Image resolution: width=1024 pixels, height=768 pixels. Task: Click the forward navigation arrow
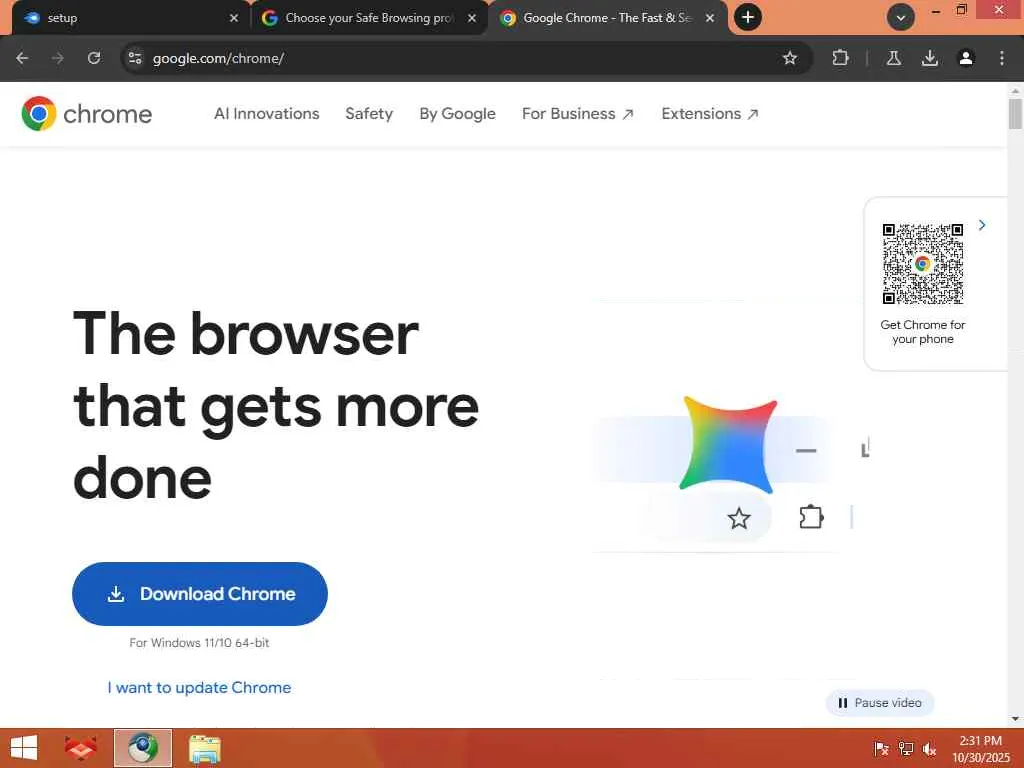click(x=58, y=58)
